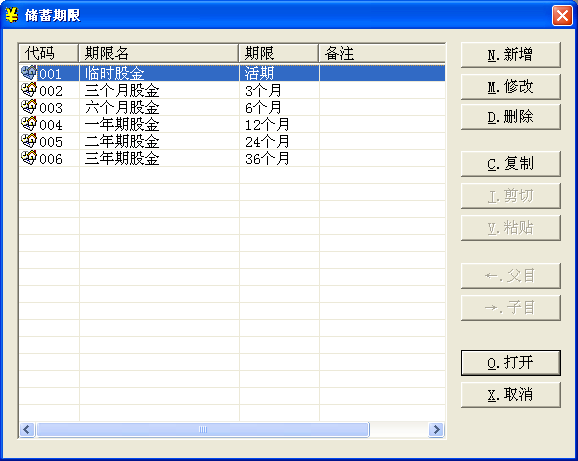Click the 12个月 term cell

pyautogui.click(x=279, y=124)
